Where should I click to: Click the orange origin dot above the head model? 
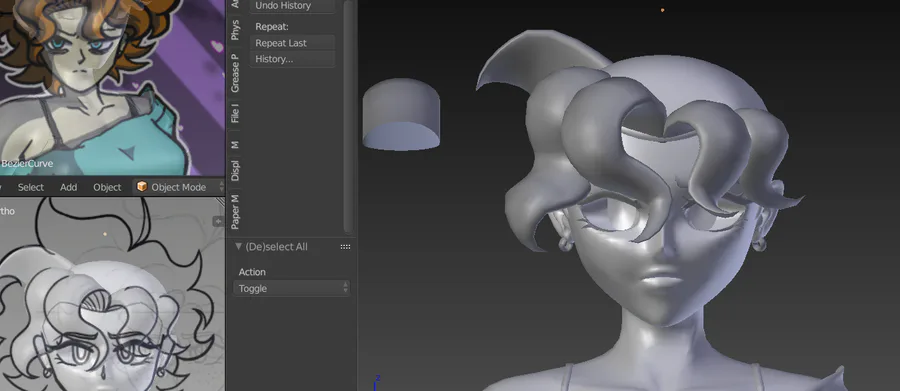tap(662, 10)
